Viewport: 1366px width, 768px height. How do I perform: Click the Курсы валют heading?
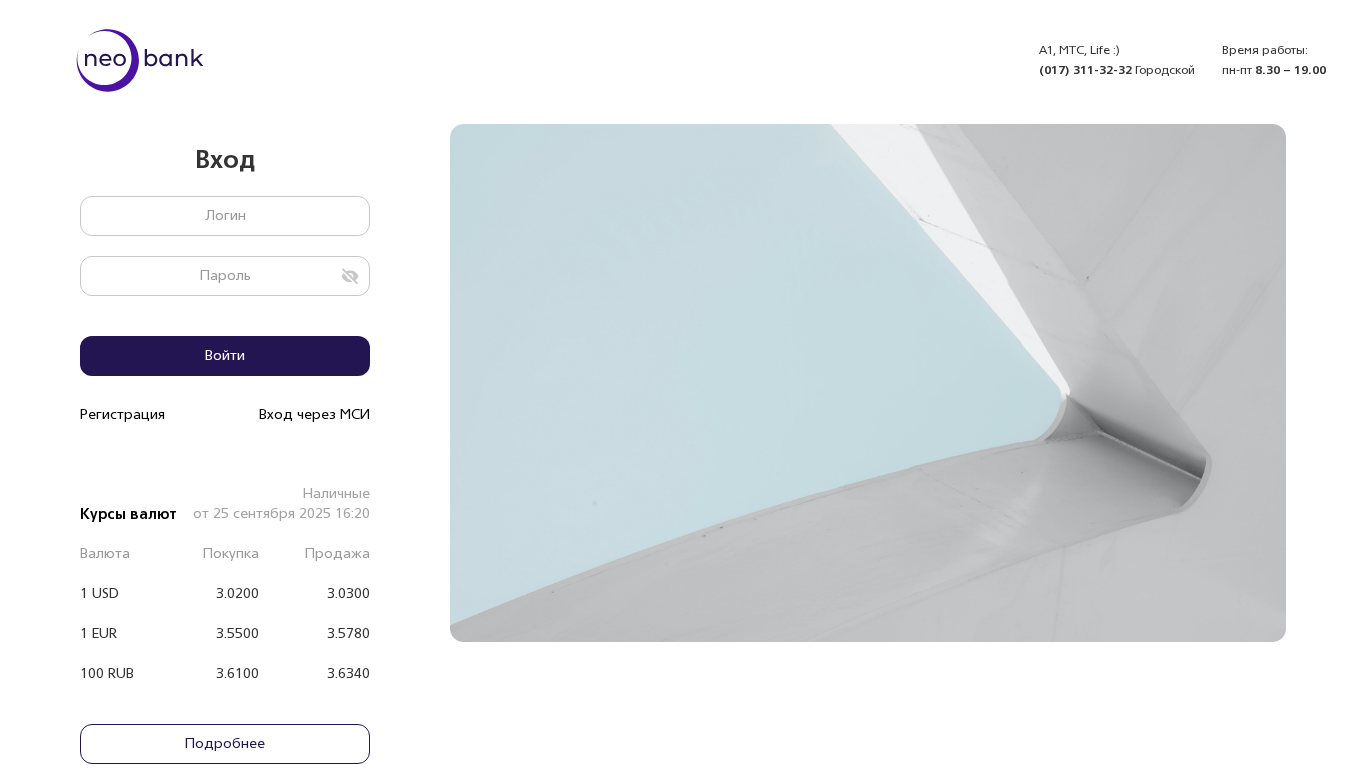(128, 514)
